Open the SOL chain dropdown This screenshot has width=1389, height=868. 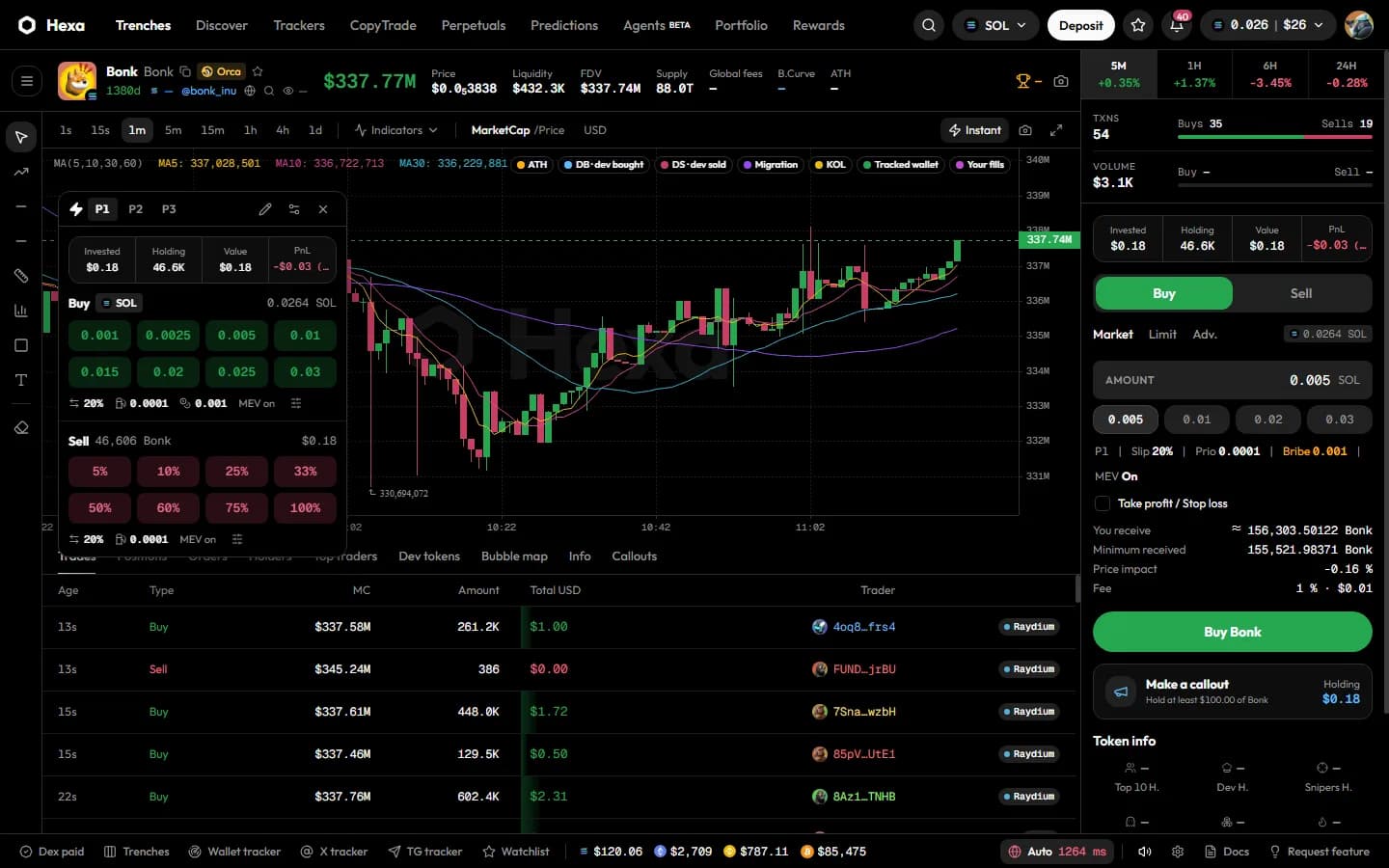pos(995,25)
